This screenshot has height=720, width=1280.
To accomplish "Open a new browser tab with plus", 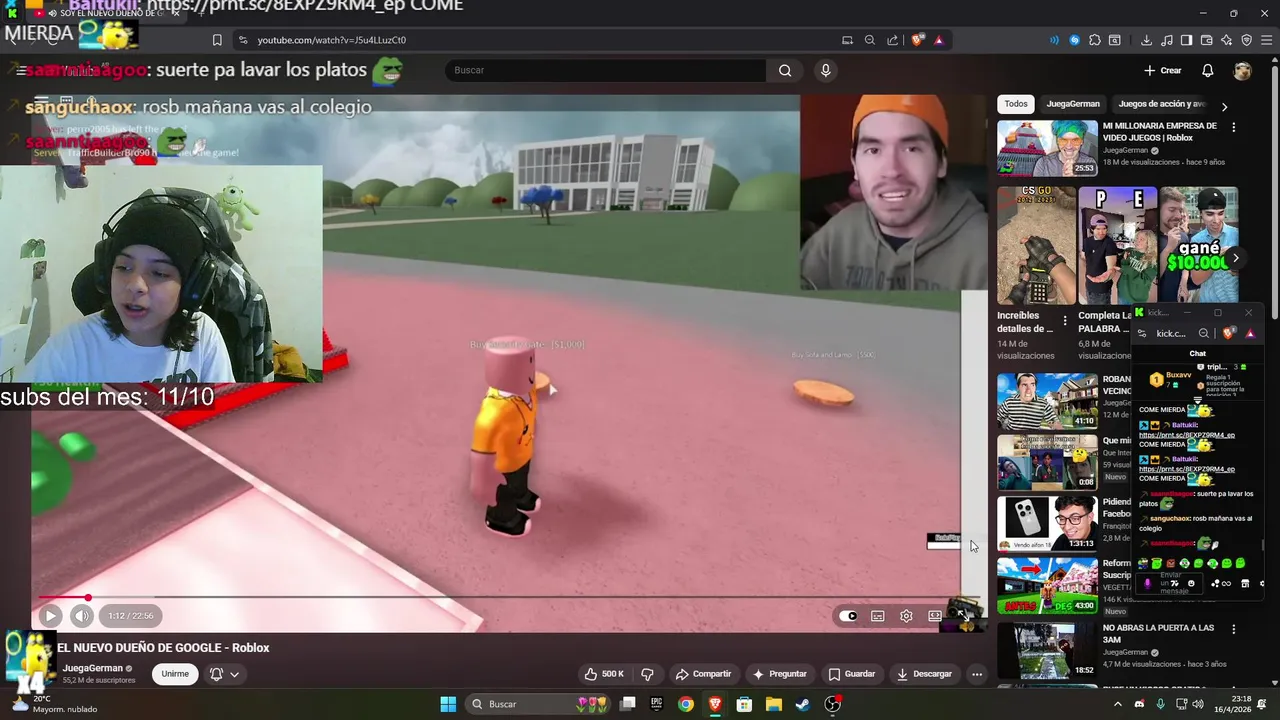I will coord(200,13).
